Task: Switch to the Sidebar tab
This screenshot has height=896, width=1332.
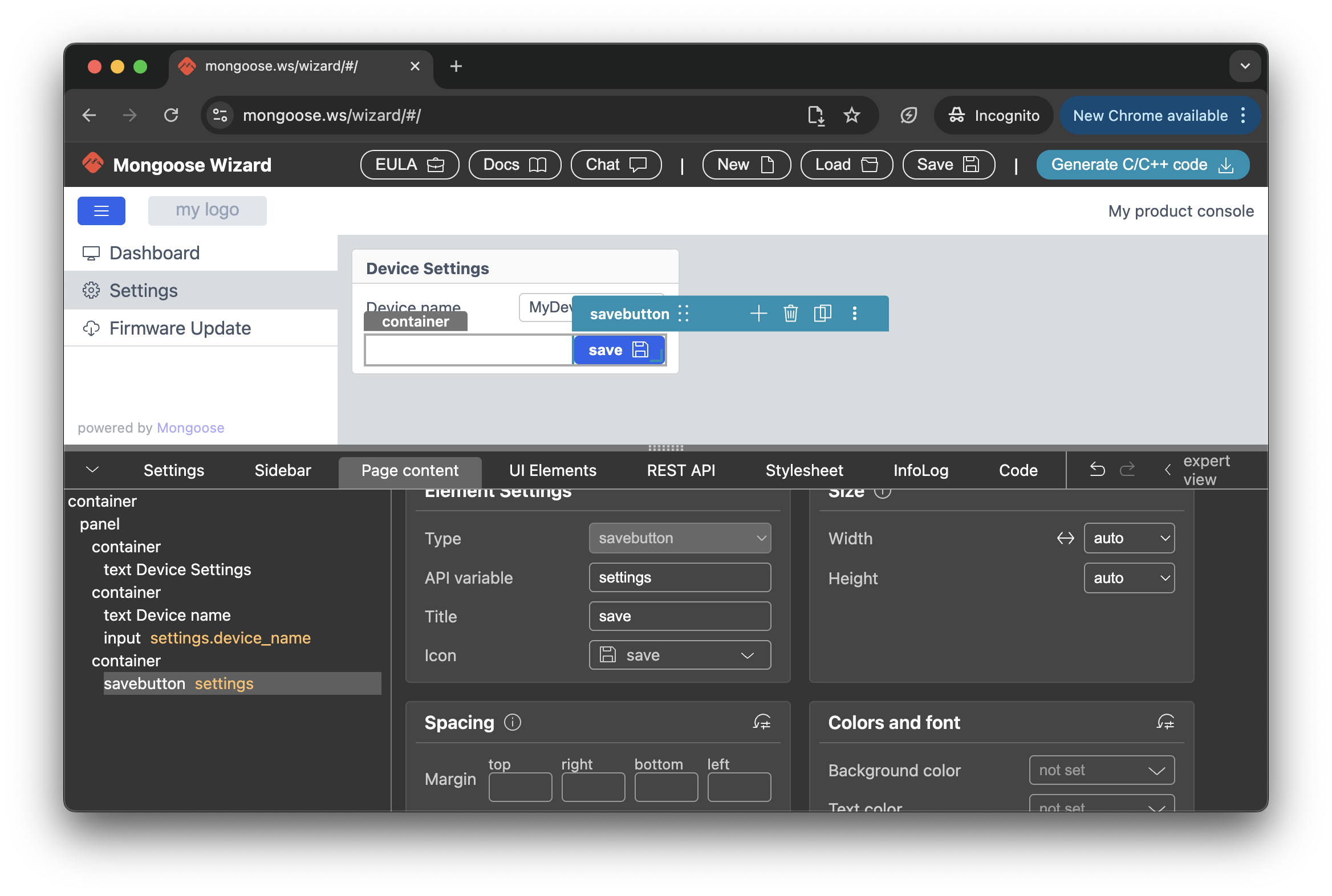Action: click(282, 470)
